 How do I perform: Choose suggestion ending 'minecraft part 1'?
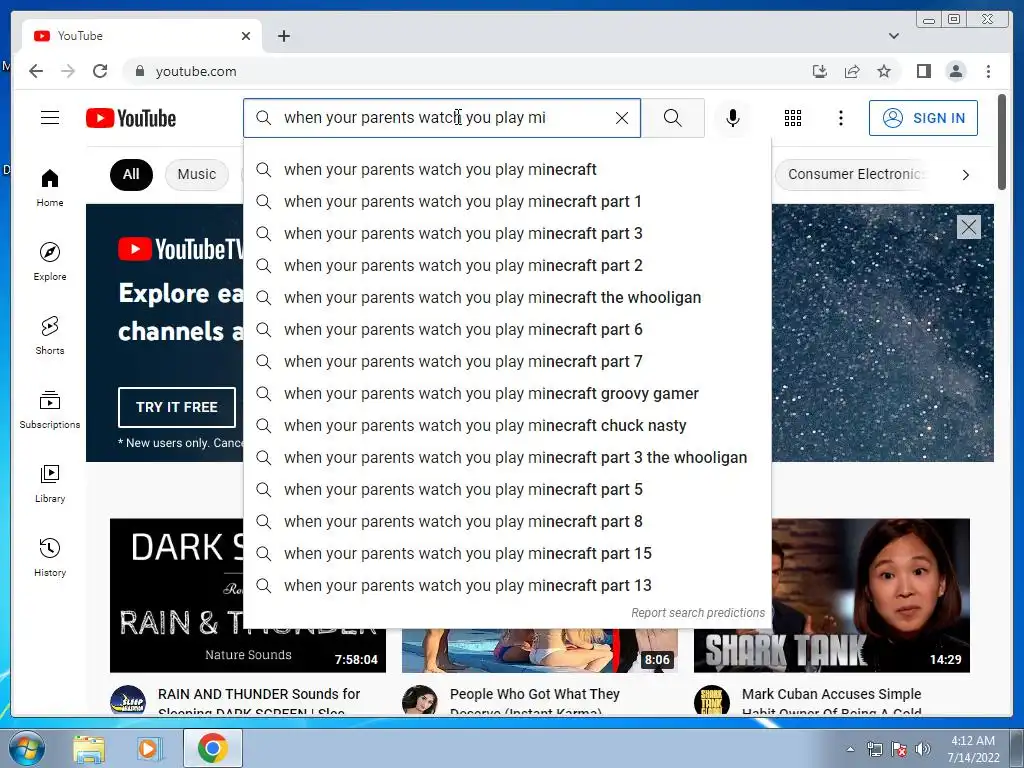pyautogui.click(x=507, y=202)
